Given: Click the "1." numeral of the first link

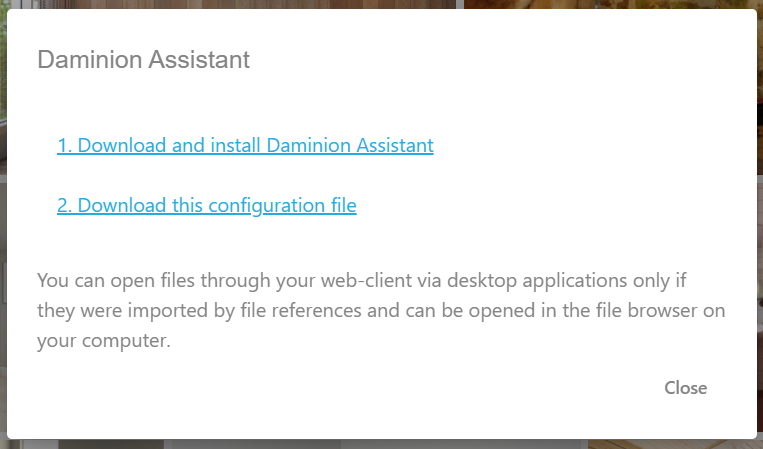Looking at the screenshot, I should click(64, 146).
